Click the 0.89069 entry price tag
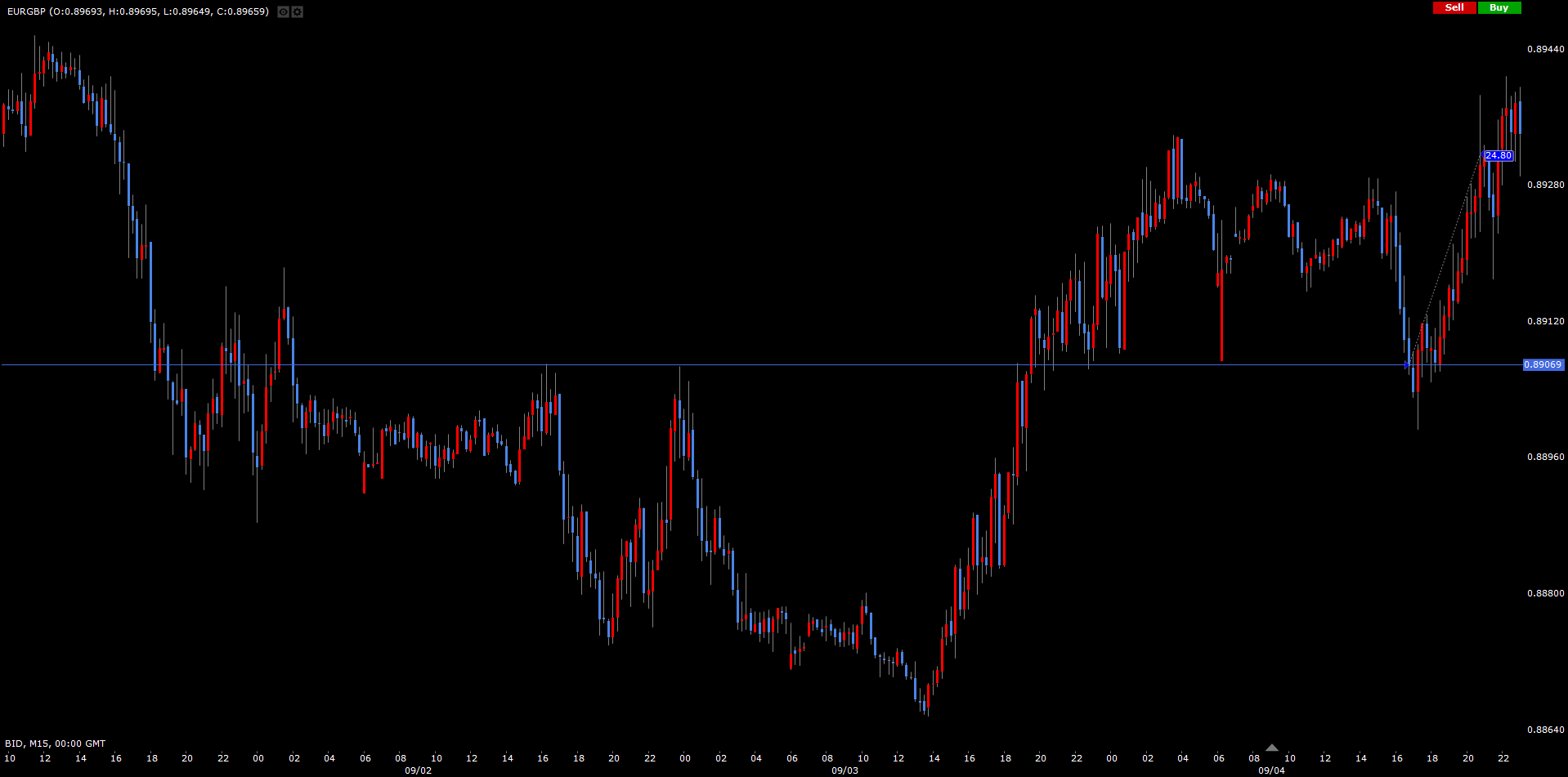 point(1543,364)
